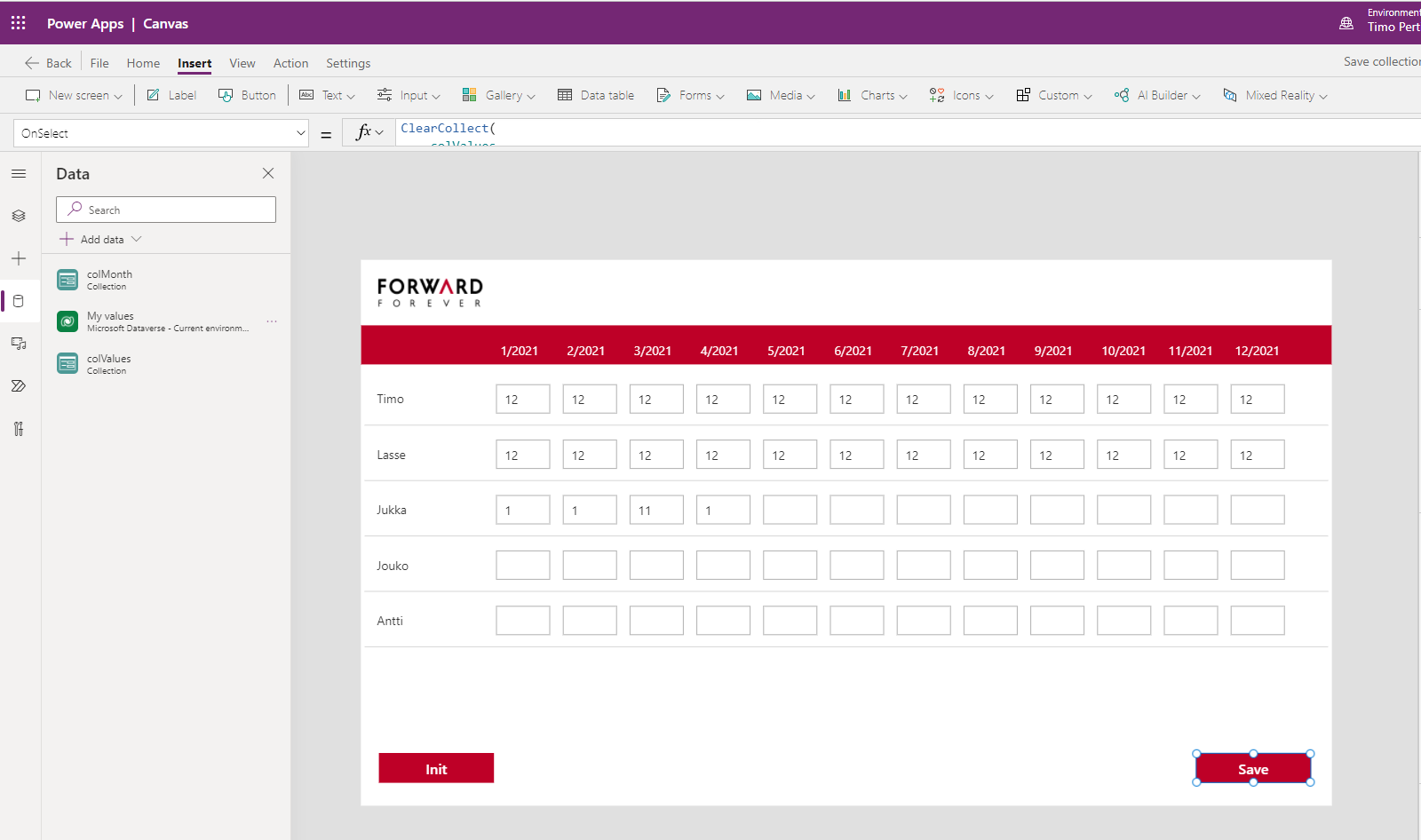1421x840 pixels.
Task: Open the Advanced tools sidebar icon
Action: click(x=19, y=429)
